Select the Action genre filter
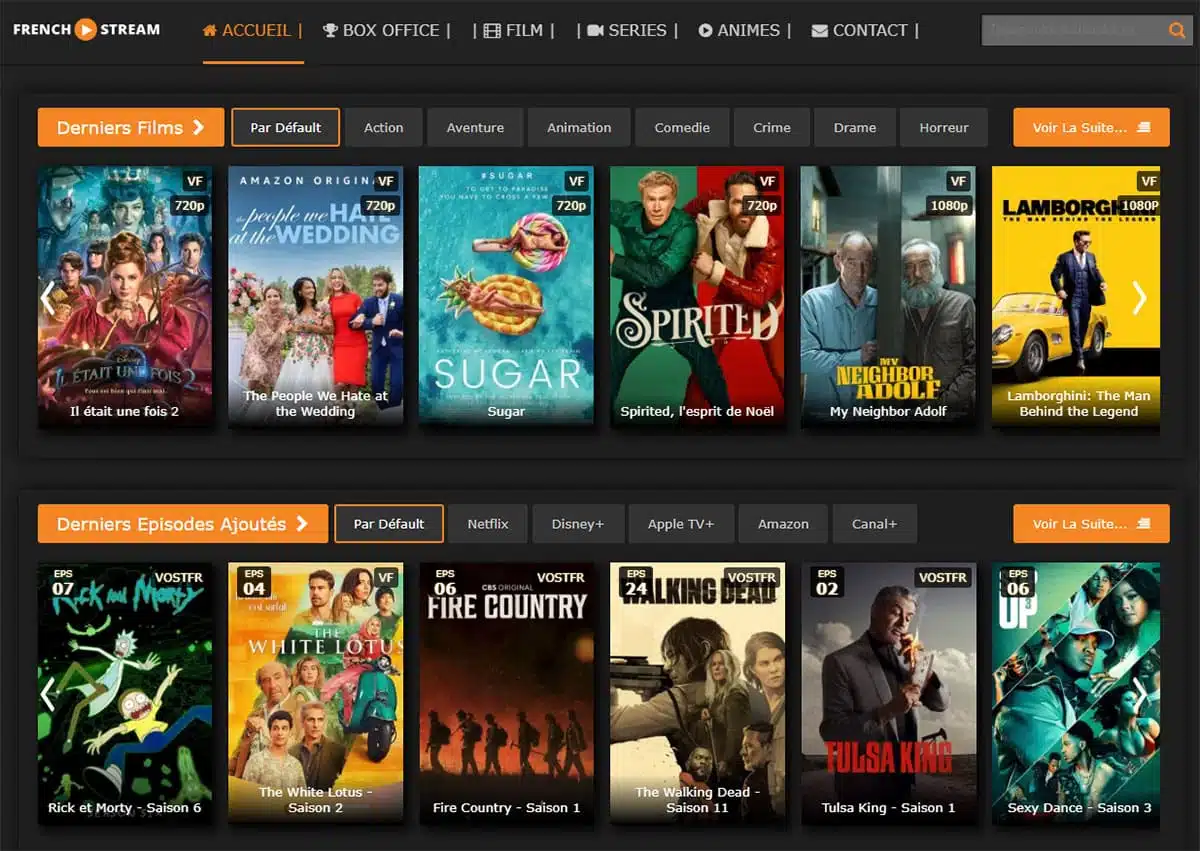The width and height of the screenshot is (1200, 851). 384,127
